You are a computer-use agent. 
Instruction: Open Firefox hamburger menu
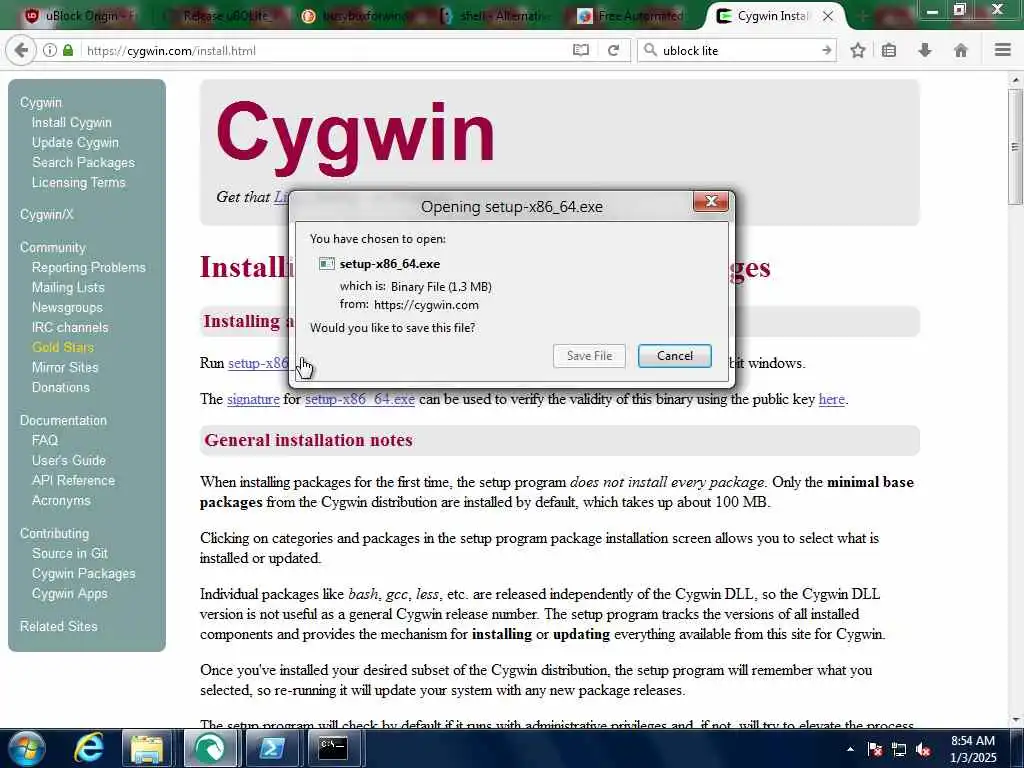pos(1003,50)
